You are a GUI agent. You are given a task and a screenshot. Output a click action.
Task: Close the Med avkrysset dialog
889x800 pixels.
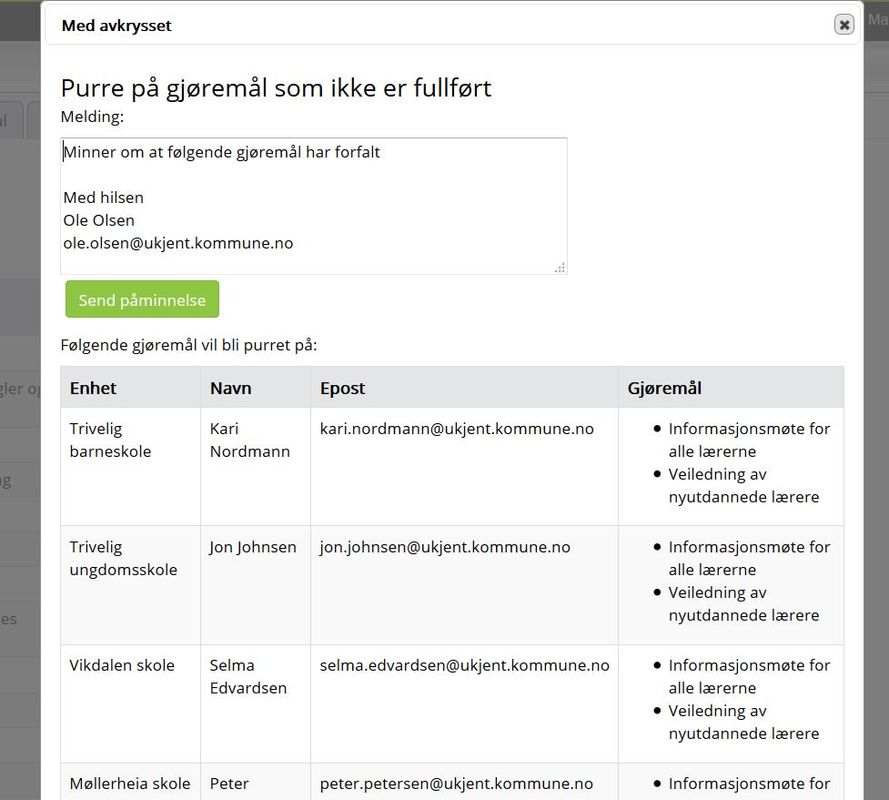pos(844,25)
